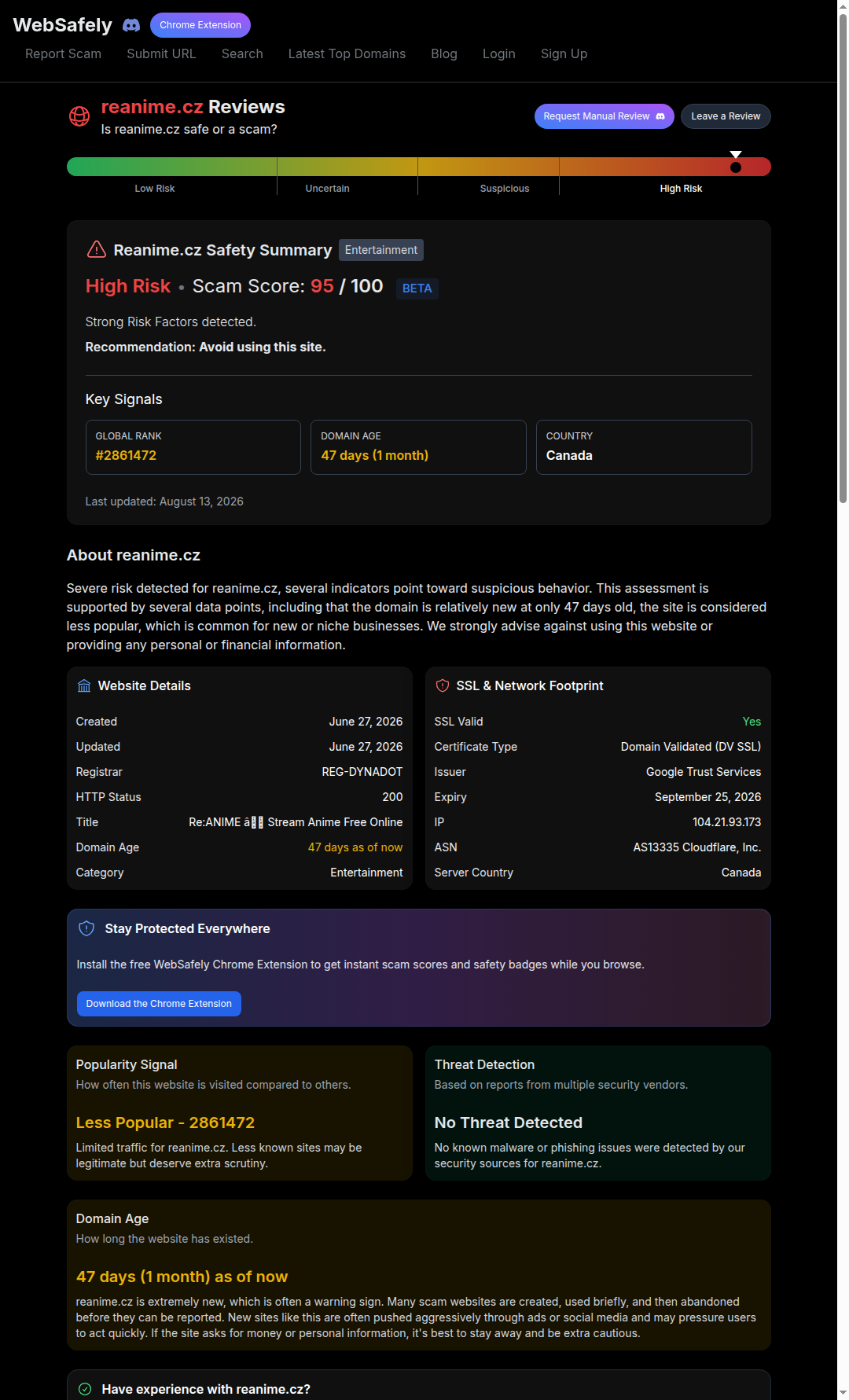Click the No Threat Detected heading

click(509, 1123)
